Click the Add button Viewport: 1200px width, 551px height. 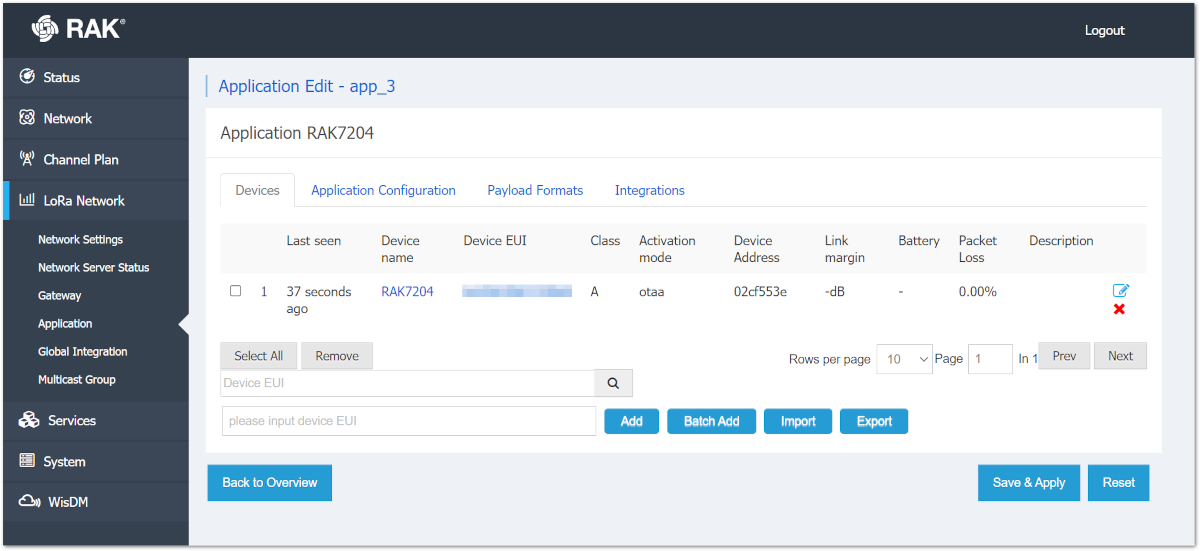pyautogui.click(x=632, y=421)
